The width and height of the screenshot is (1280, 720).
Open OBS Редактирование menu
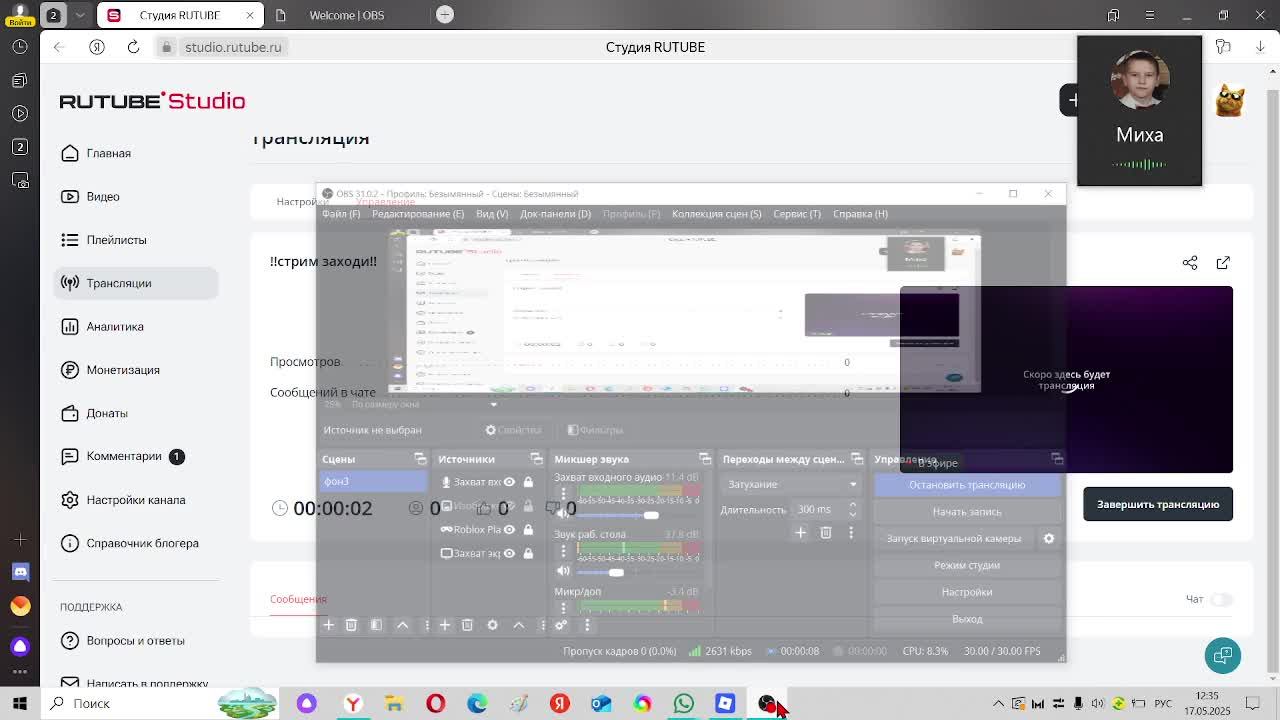tap(418, 214)
